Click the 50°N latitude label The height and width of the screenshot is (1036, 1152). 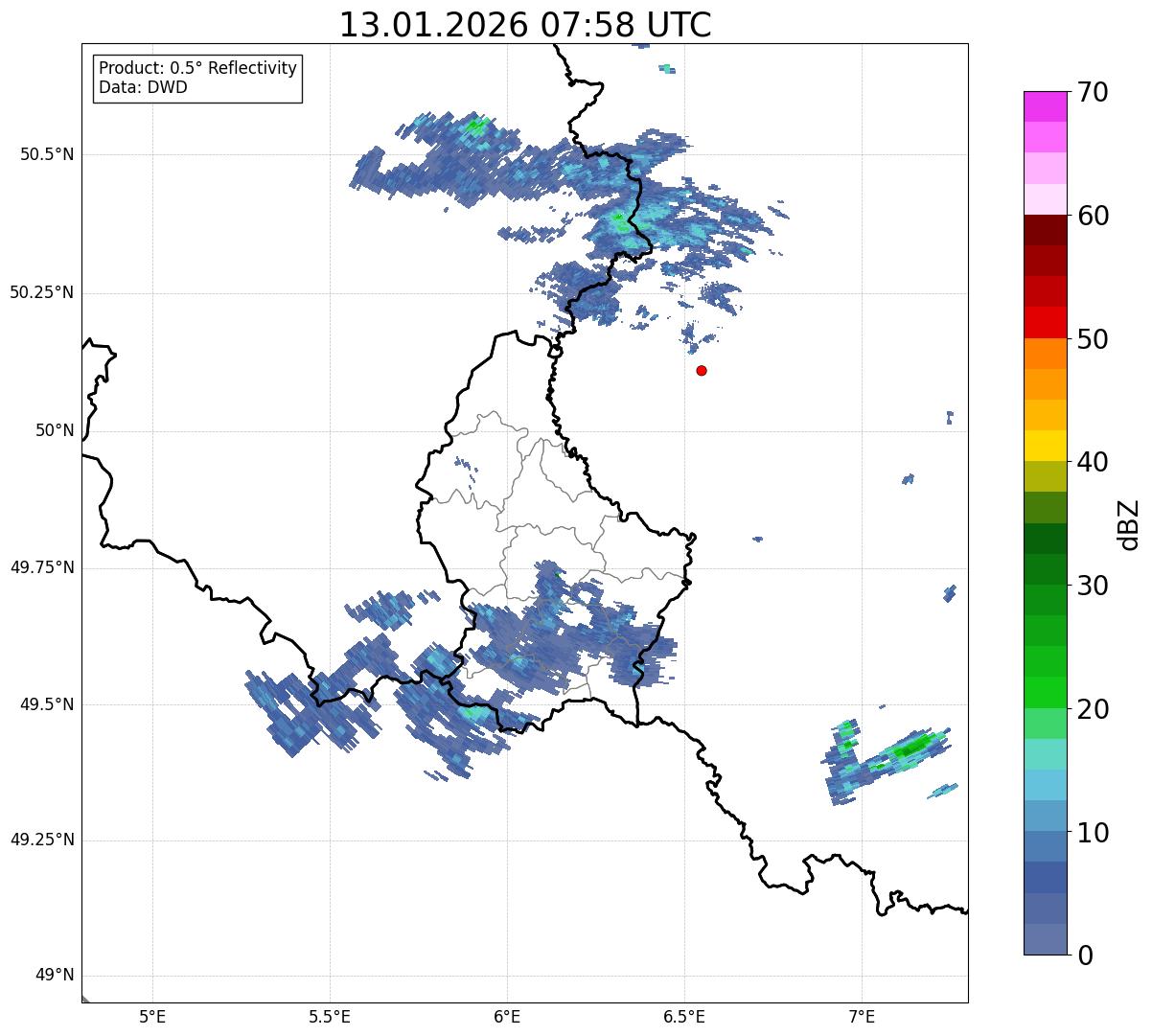[55, 430]
